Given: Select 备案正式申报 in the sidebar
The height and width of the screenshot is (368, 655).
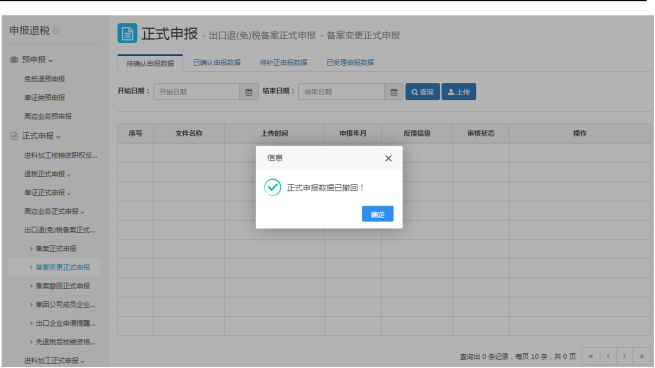Looking at the screenshot, I should 56,249.
